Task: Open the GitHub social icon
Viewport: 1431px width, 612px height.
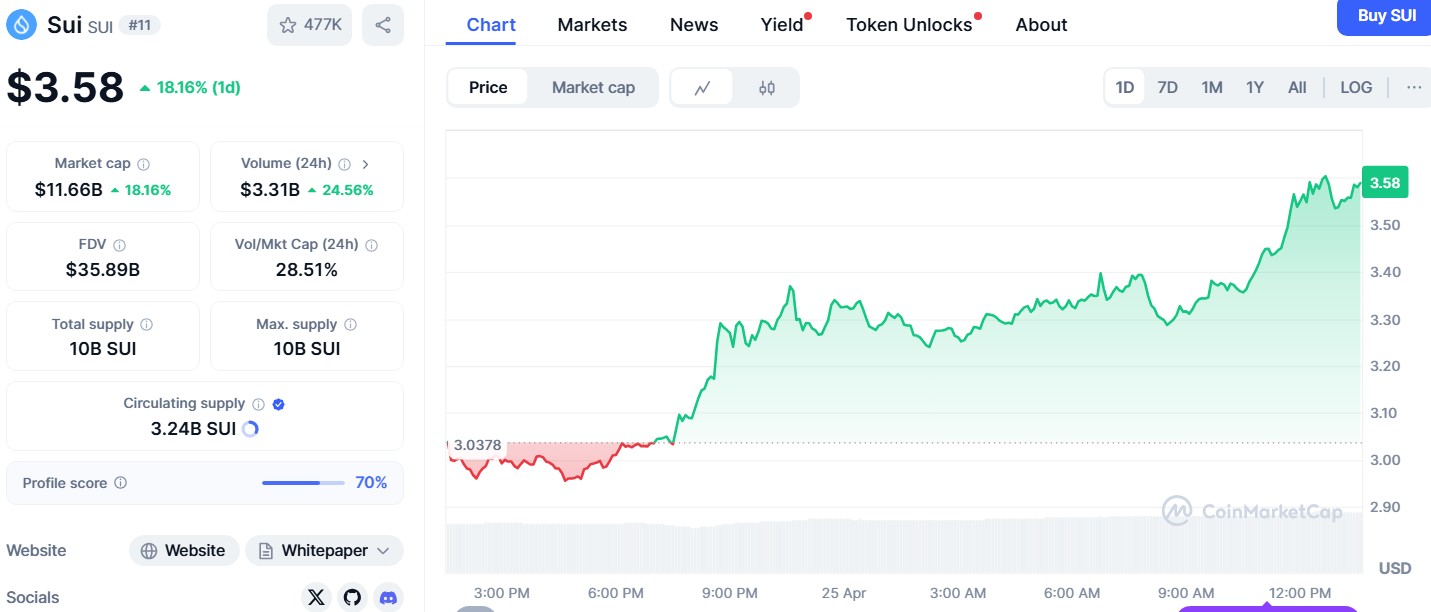Action: (x=352, y=598)
